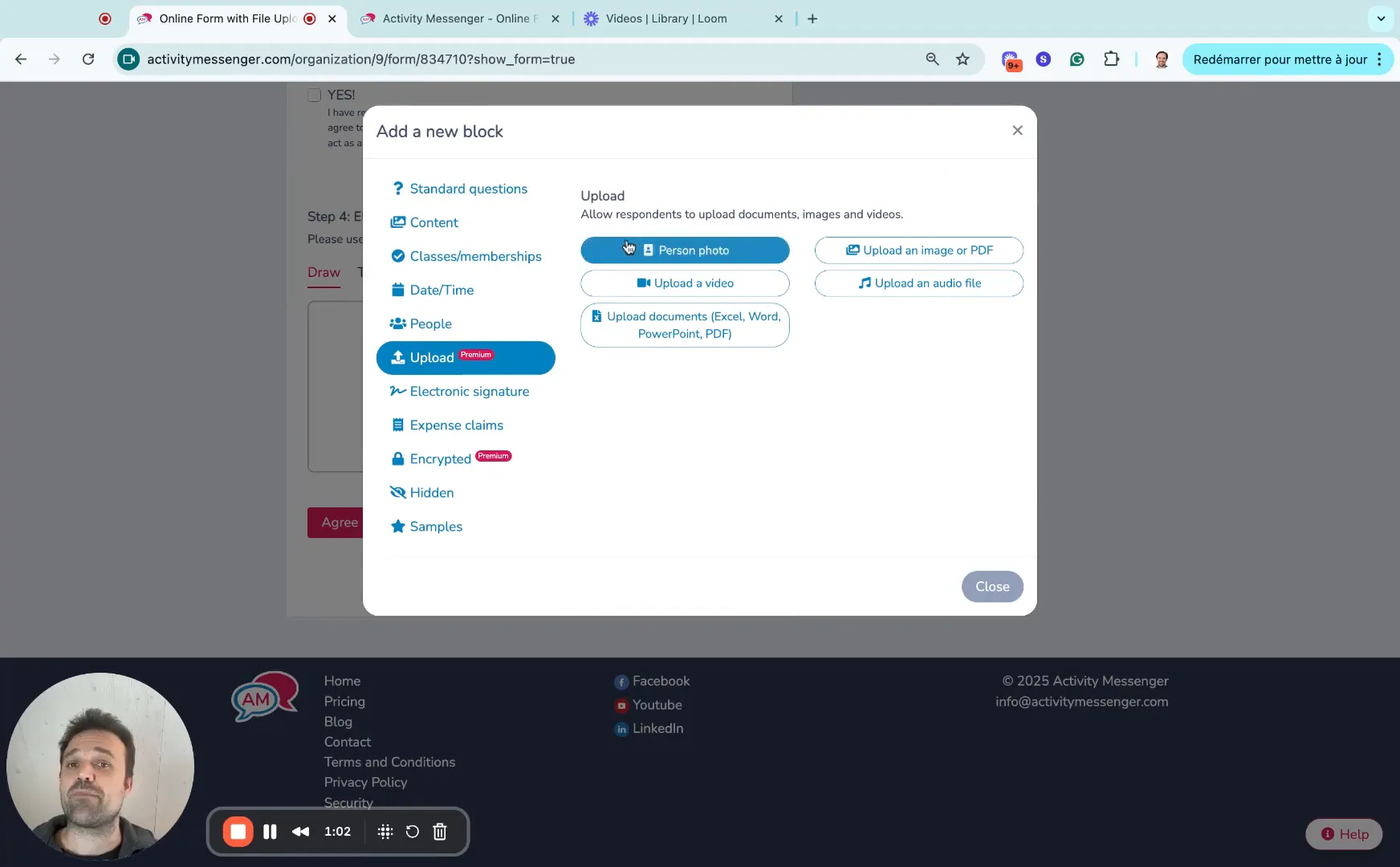Restart the recording with the Loom restart icon
1400x867 pixels.
pos(412,832)
